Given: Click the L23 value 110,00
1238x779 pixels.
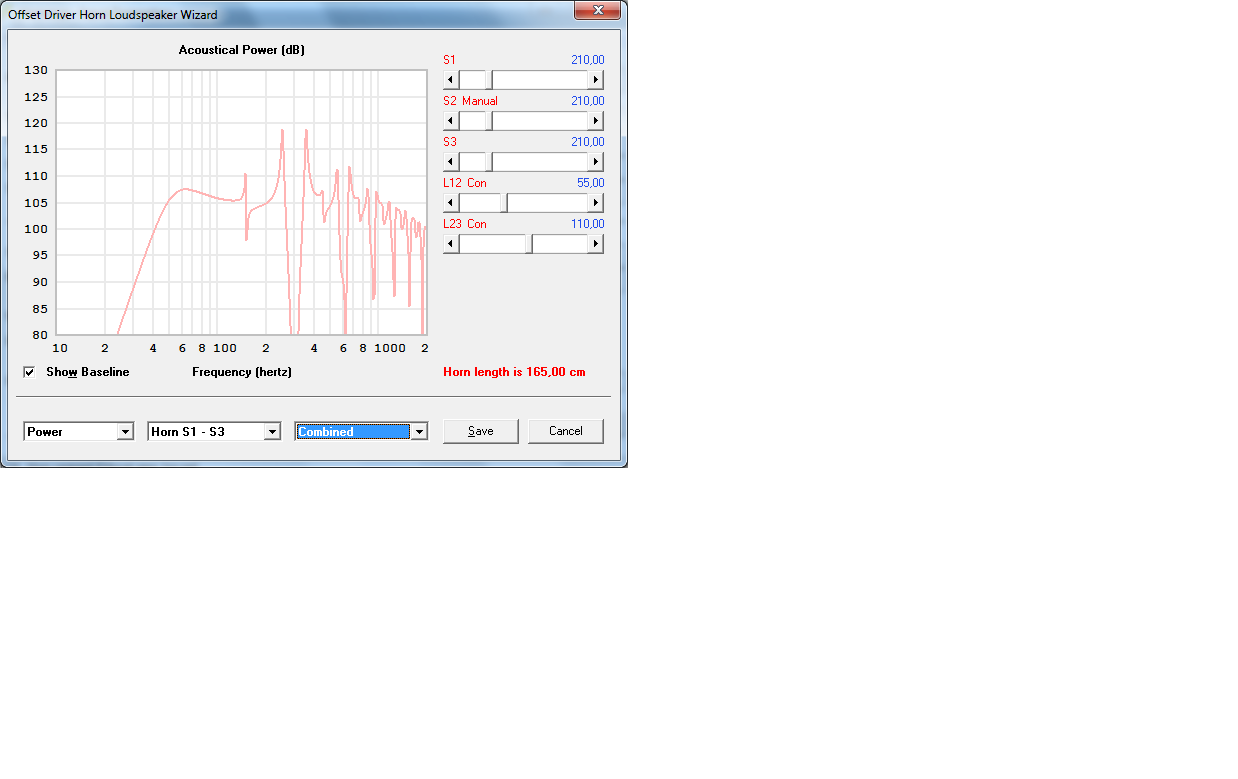Looking at the screenshot, I should tap(588, 224).
